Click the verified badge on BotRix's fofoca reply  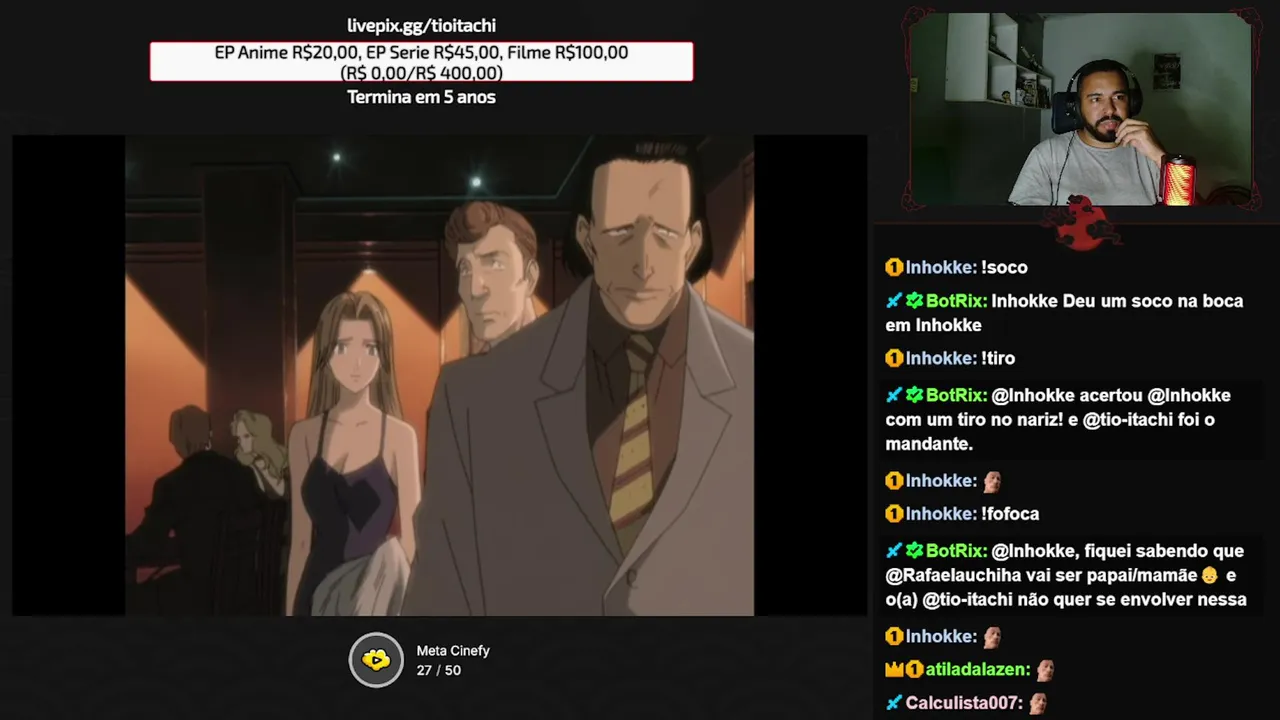click(x=914, y=550)
